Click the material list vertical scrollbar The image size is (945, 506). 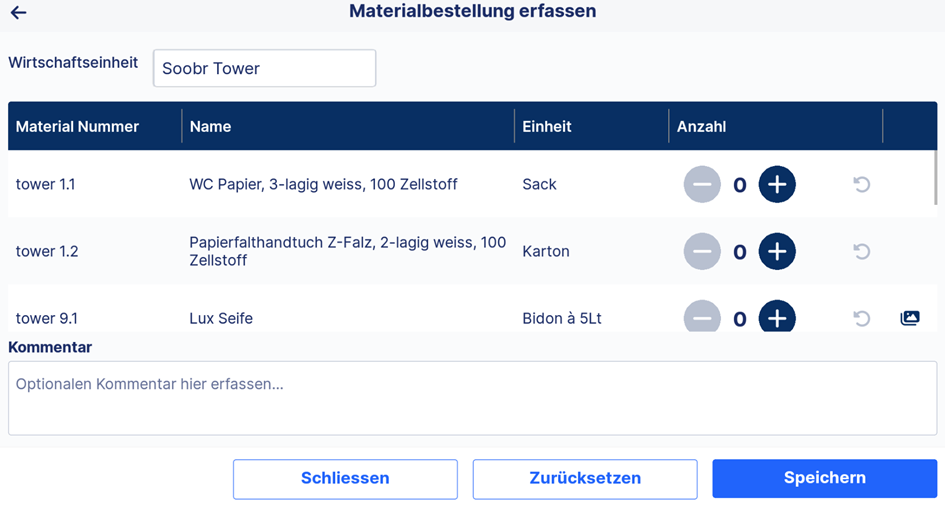(x=935, y=178)
